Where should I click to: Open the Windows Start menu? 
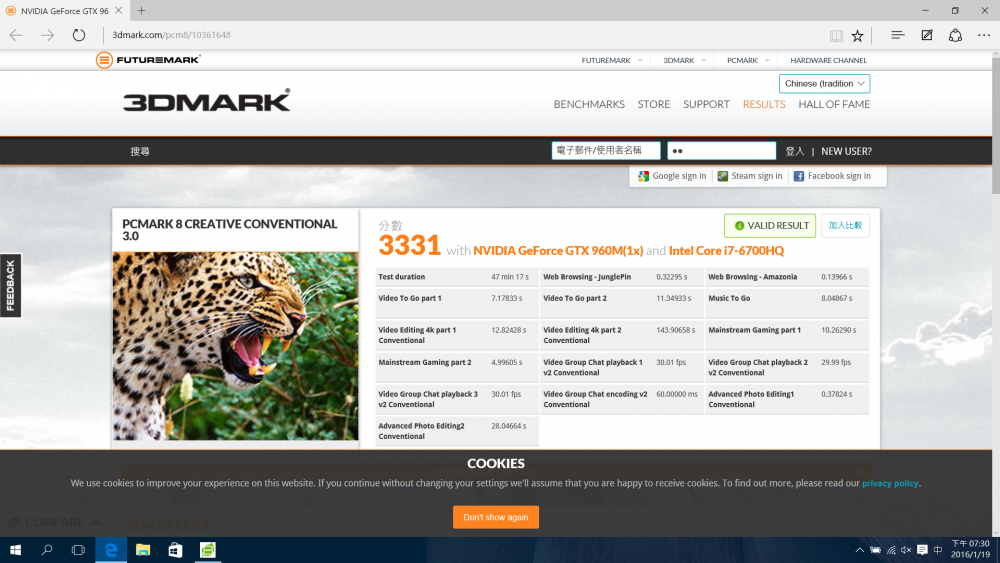tap(15, 550)
